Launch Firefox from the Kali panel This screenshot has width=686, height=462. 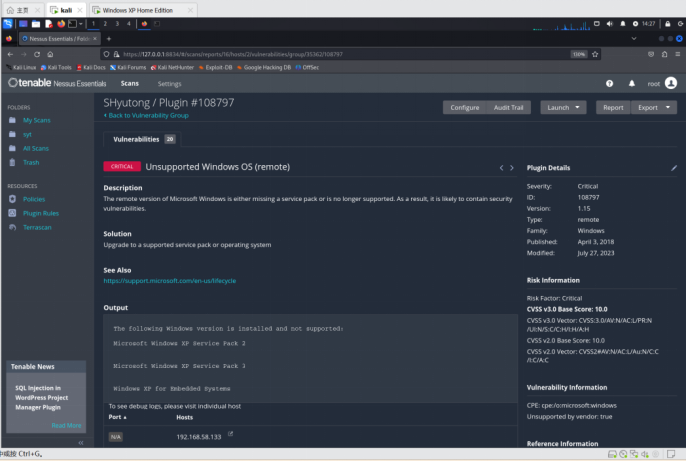pos(61,24)
